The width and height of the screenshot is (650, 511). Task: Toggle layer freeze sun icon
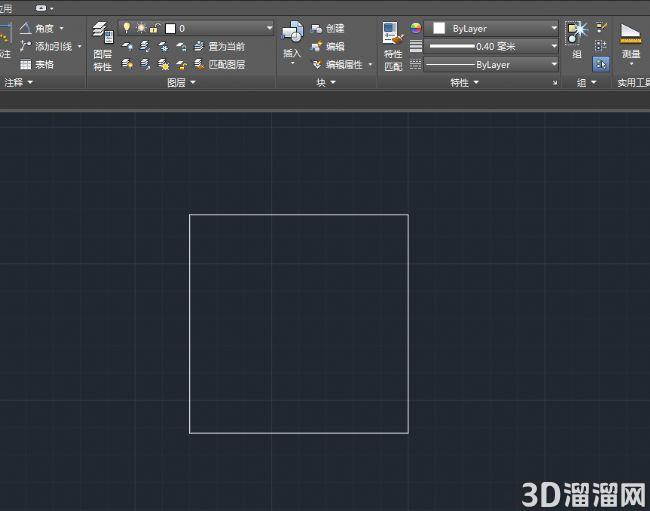pyautogui.click(x=141, y=28)
